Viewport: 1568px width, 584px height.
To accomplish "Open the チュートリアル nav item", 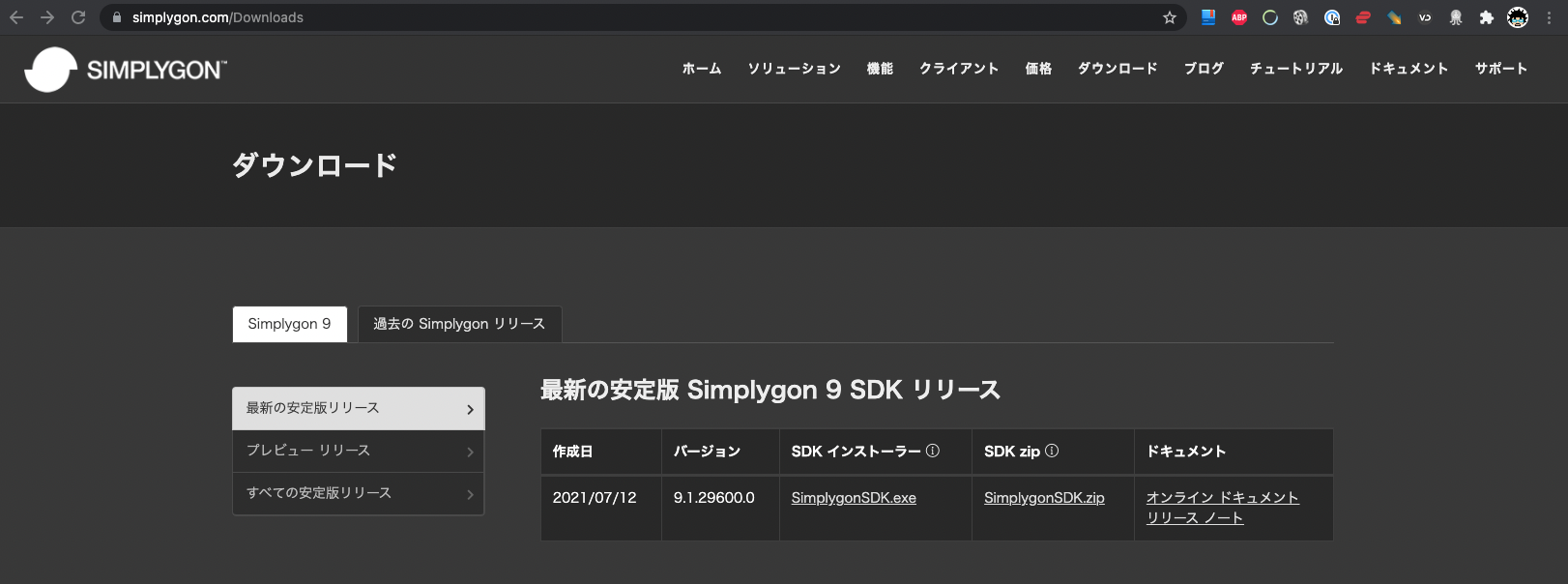I will coord(1296,69).
